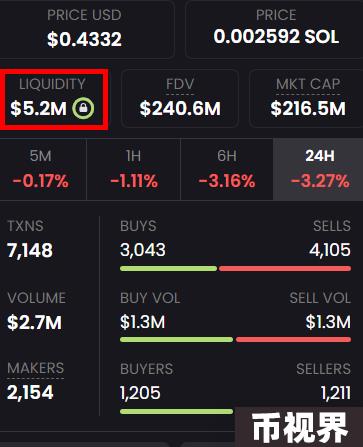Click the liquidity lock icon
Screen dimensions: 363x447
coord(83,108)
